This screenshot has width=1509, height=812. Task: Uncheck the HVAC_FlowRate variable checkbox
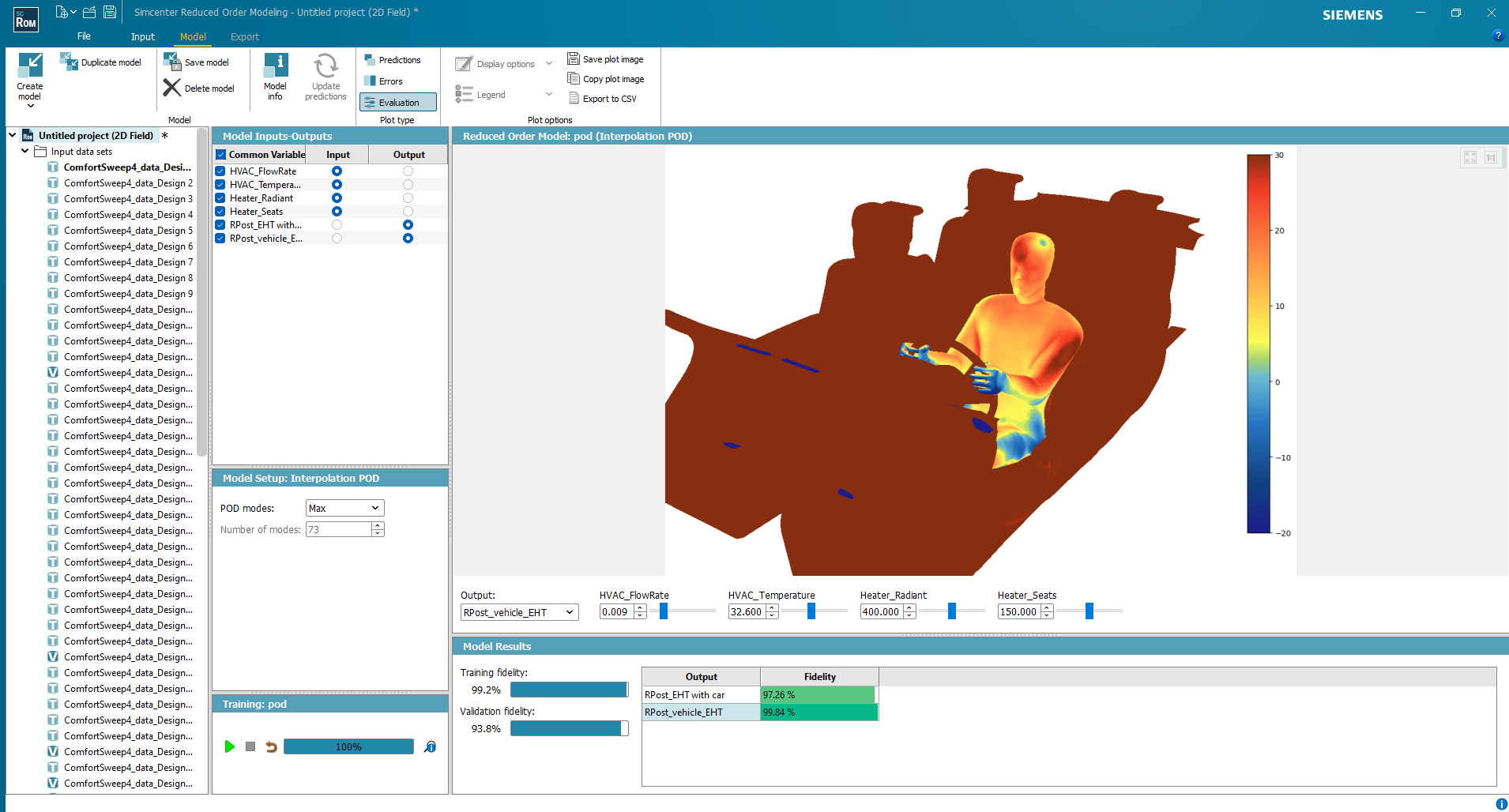click(x=220, y=171)
